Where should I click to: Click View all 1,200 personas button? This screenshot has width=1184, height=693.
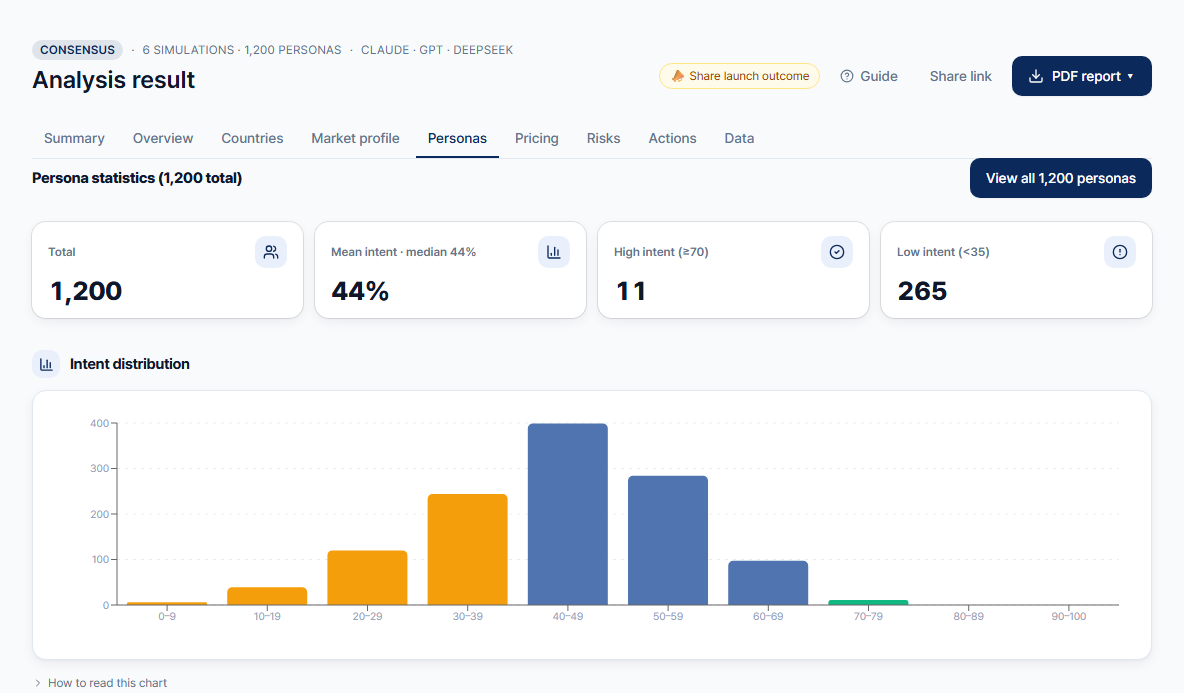1060,178
